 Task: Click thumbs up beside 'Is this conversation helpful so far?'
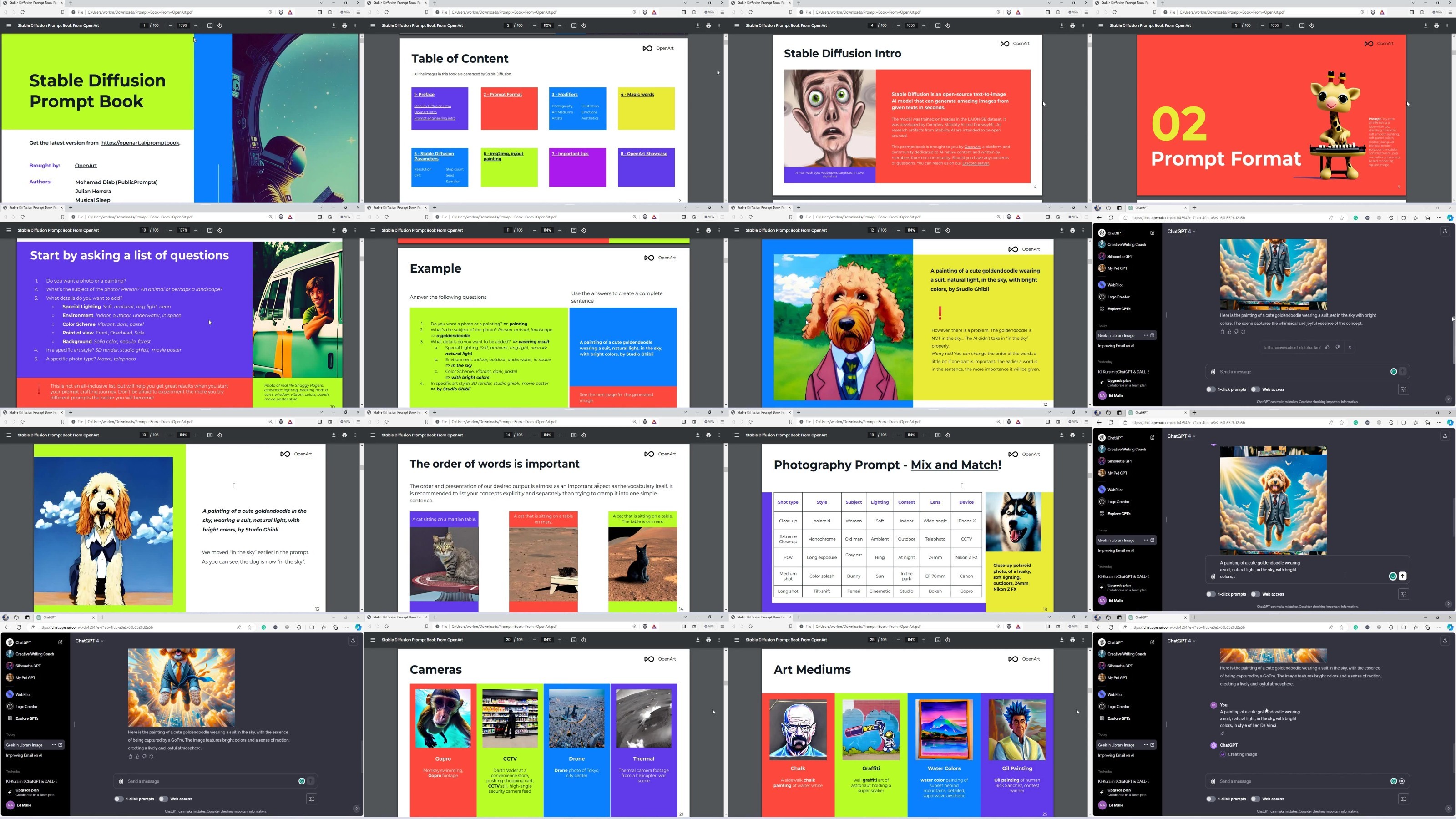pyautogui.click(x=1328, y=347)
